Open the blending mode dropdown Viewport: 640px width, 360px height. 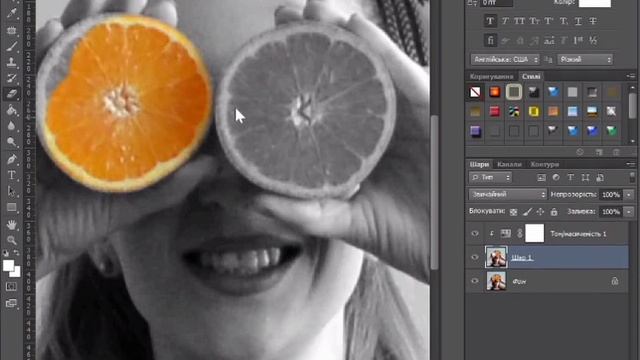508,195
